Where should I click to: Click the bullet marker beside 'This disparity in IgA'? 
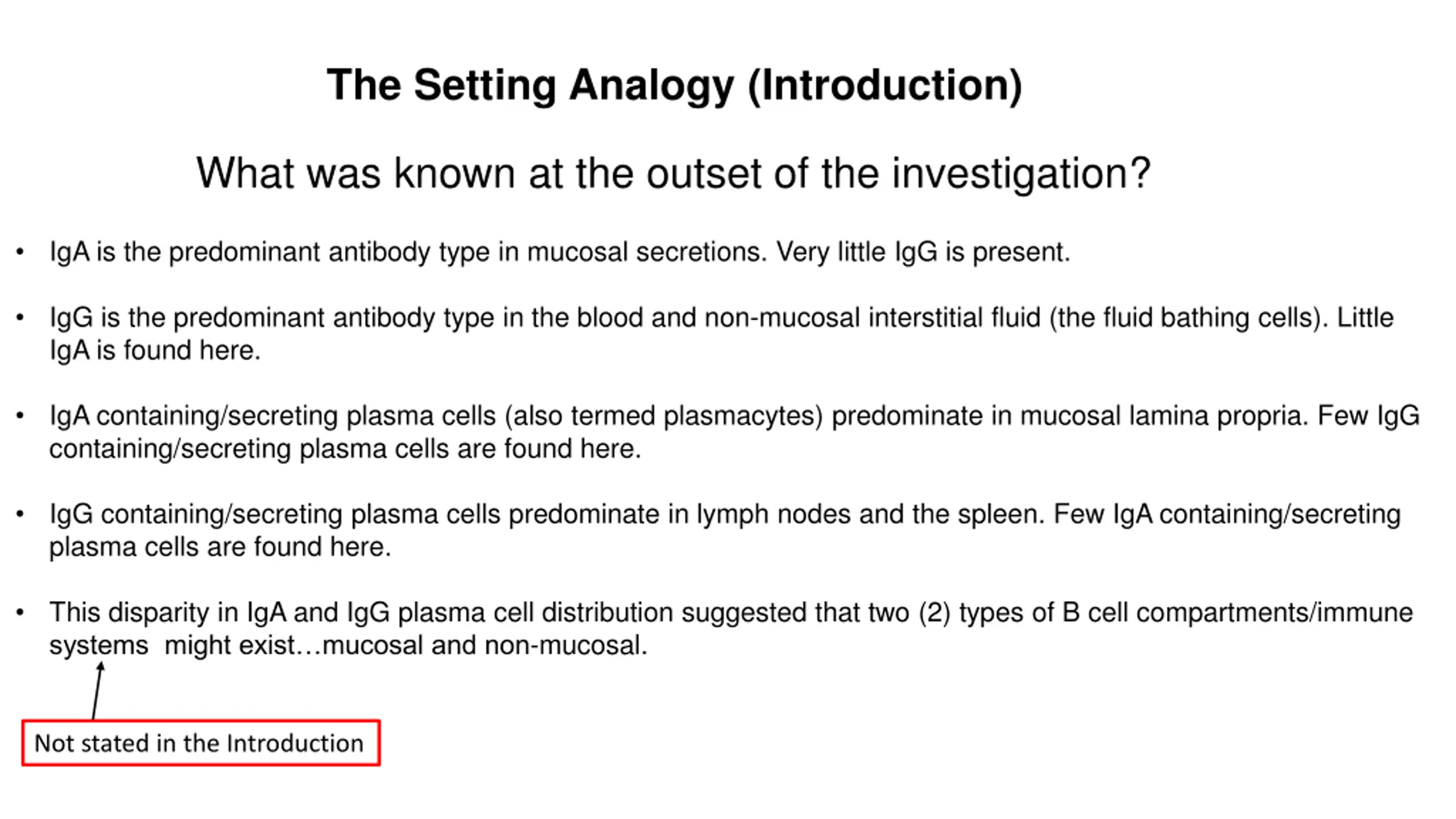pyautogui.click(x=20, y=613)
